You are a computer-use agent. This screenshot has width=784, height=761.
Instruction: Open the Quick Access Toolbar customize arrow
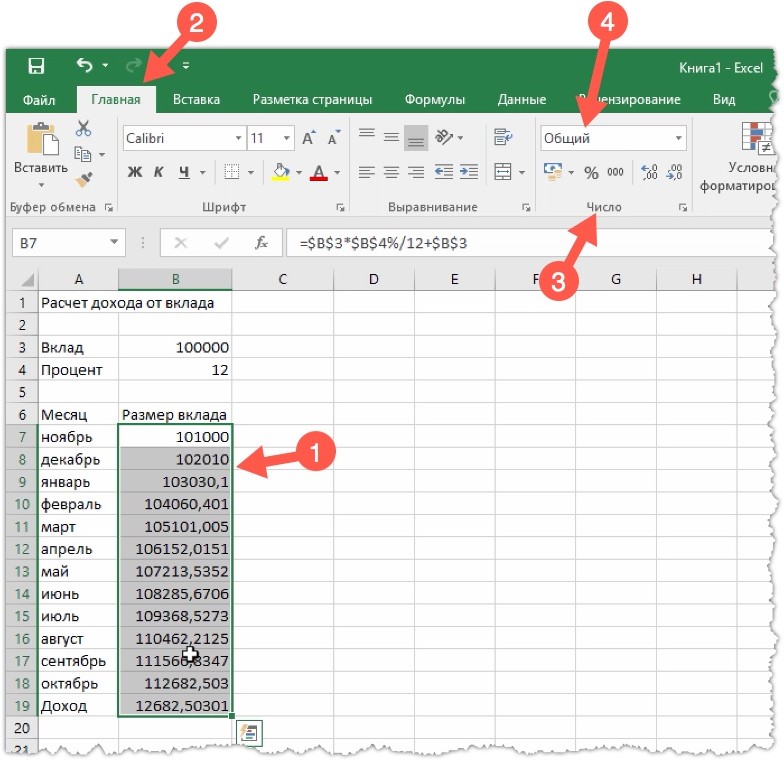pos(186,66)
